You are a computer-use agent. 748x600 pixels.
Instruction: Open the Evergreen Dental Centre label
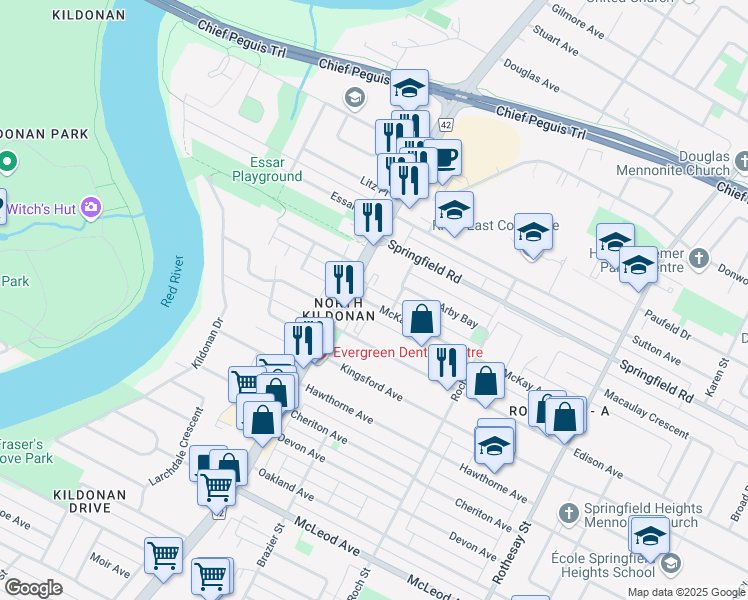point(408,352)
